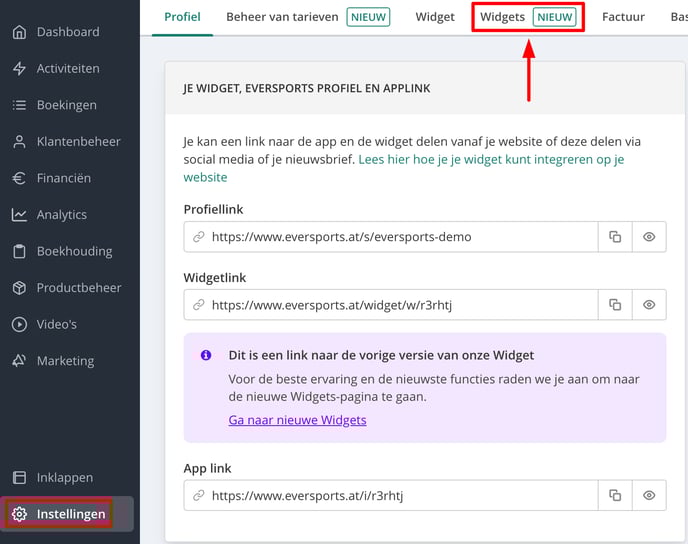Switch to the Profiel tab
This screenshot has height=544, width=688.
click(x=182, y=17)
